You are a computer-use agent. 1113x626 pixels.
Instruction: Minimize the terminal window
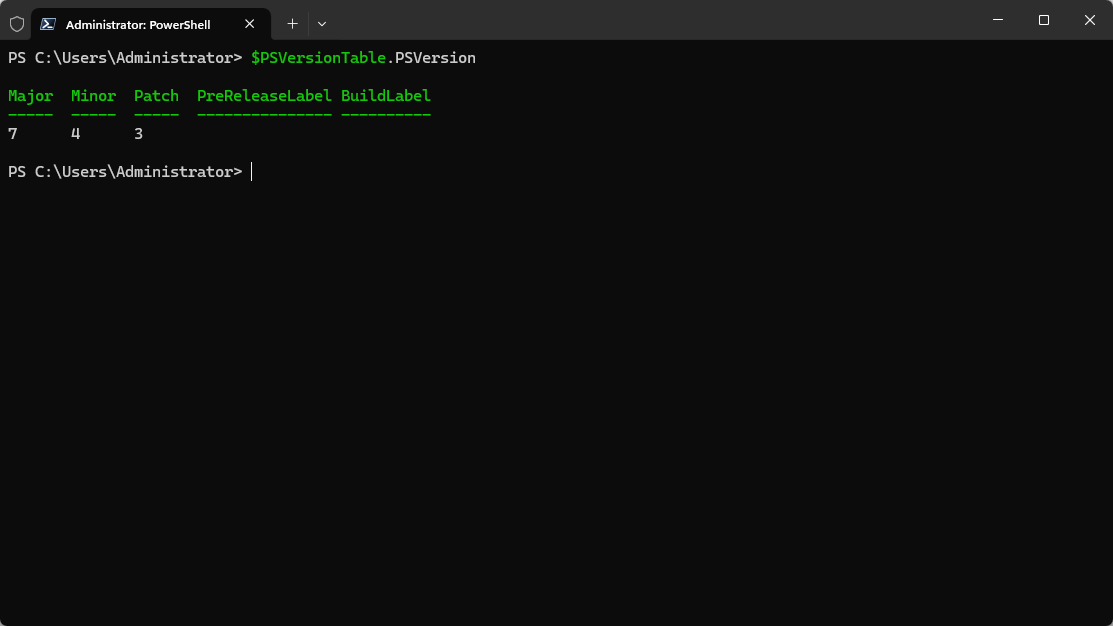998,20
